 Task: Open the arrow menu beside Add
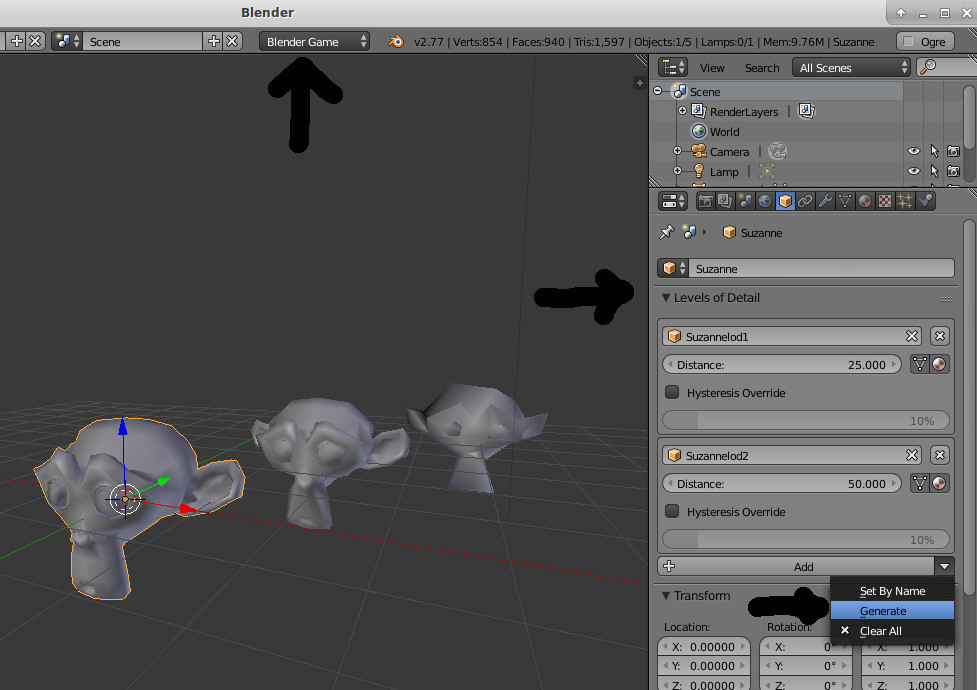[945, 566]
